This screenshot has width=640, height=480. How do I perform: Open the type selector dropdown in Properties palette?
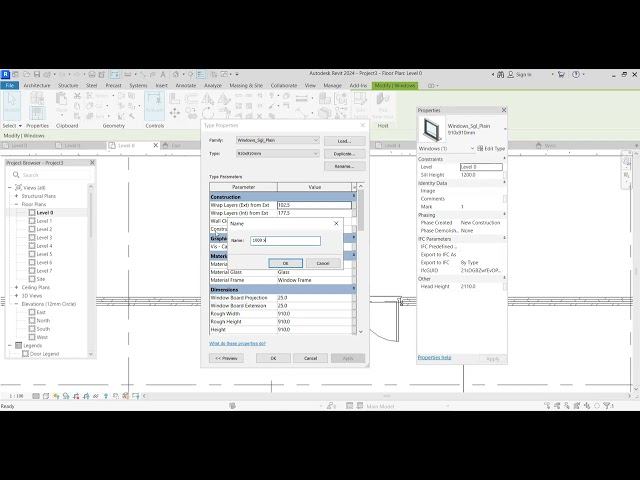pyautogui.click(x=505, y=129)
